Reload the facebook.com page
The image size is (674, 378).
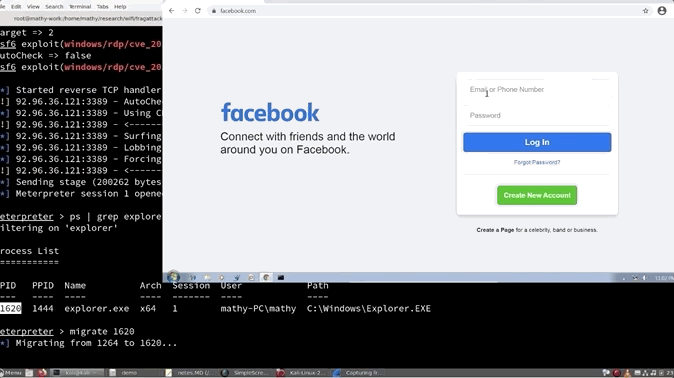pyautogui.click(x=198, y=11)
